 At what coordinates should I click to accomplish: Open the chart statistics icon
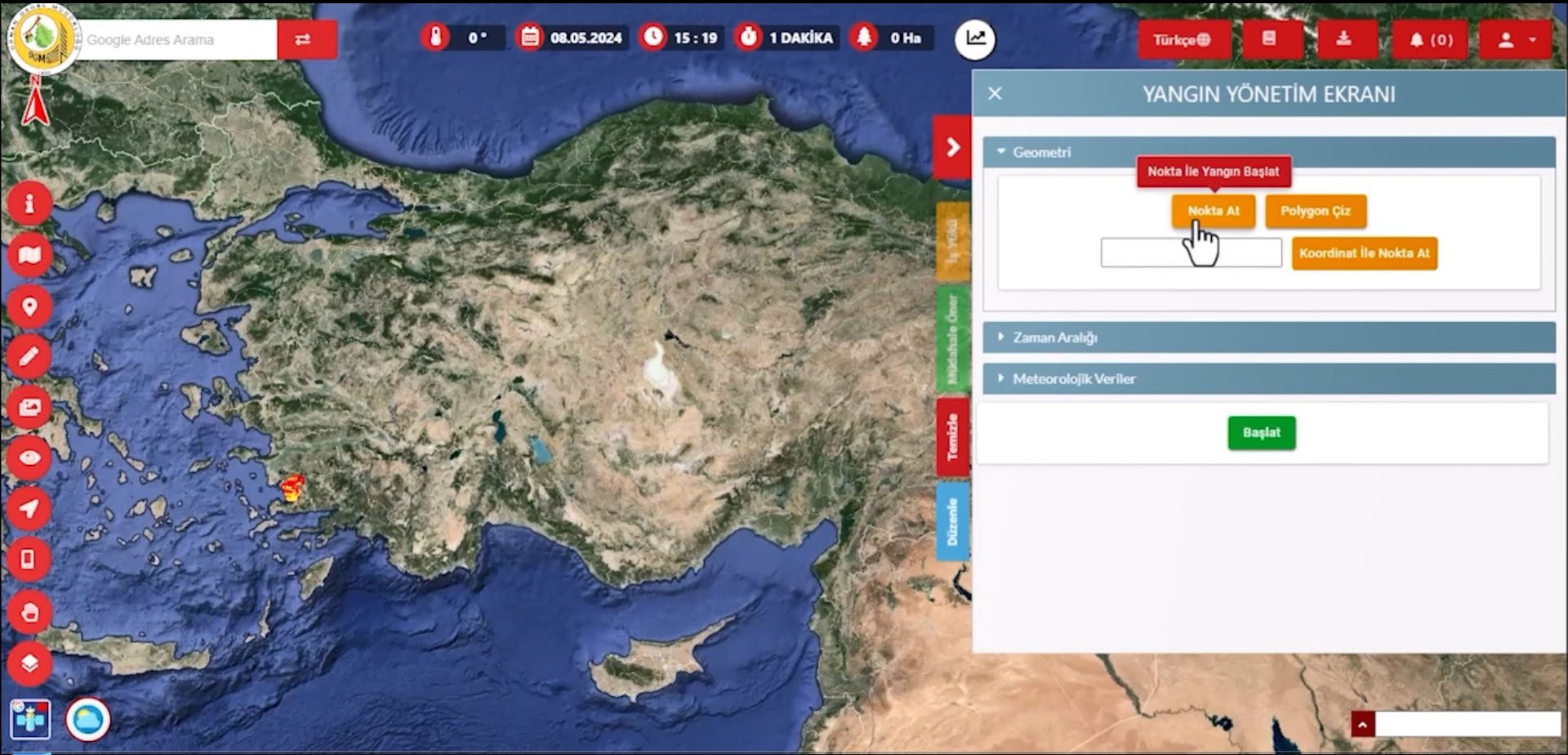pos(975,38)
